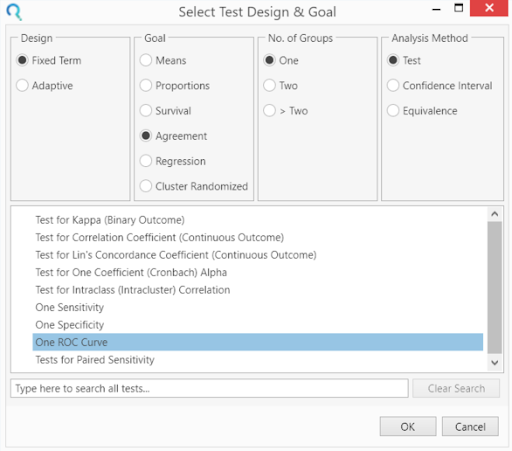
Task: Set number of groups to Two
Action: pyautogui.click(x=269, y=86)
